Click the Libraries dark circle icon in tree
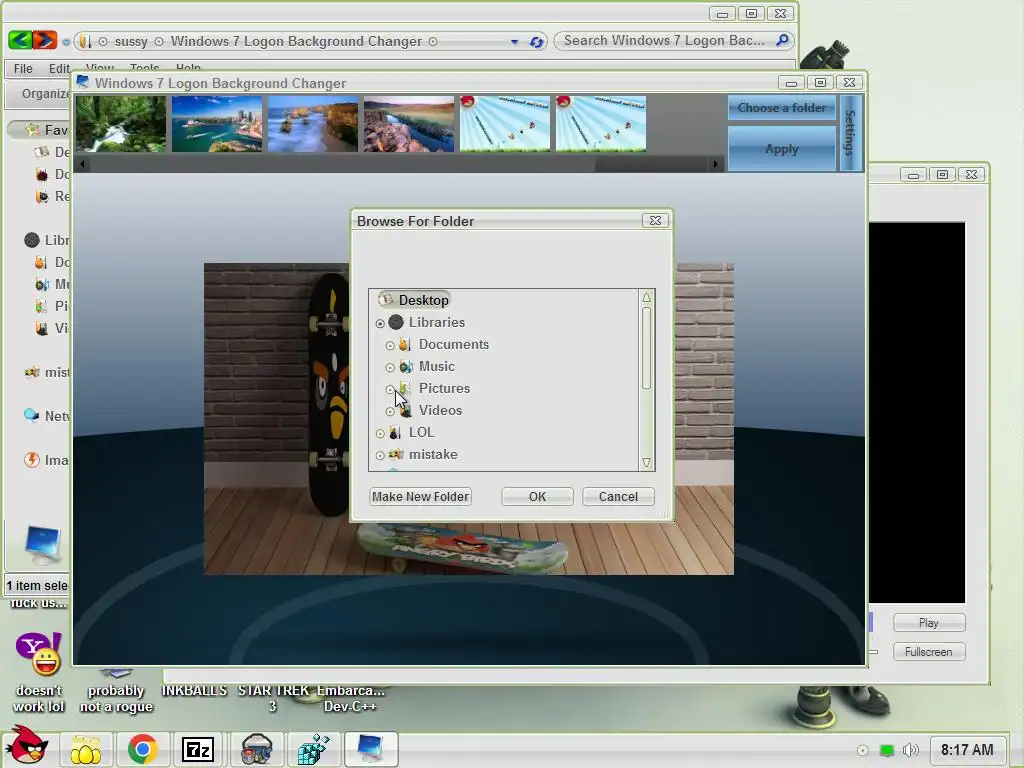The image size is (1024, 768). (396, 322)
